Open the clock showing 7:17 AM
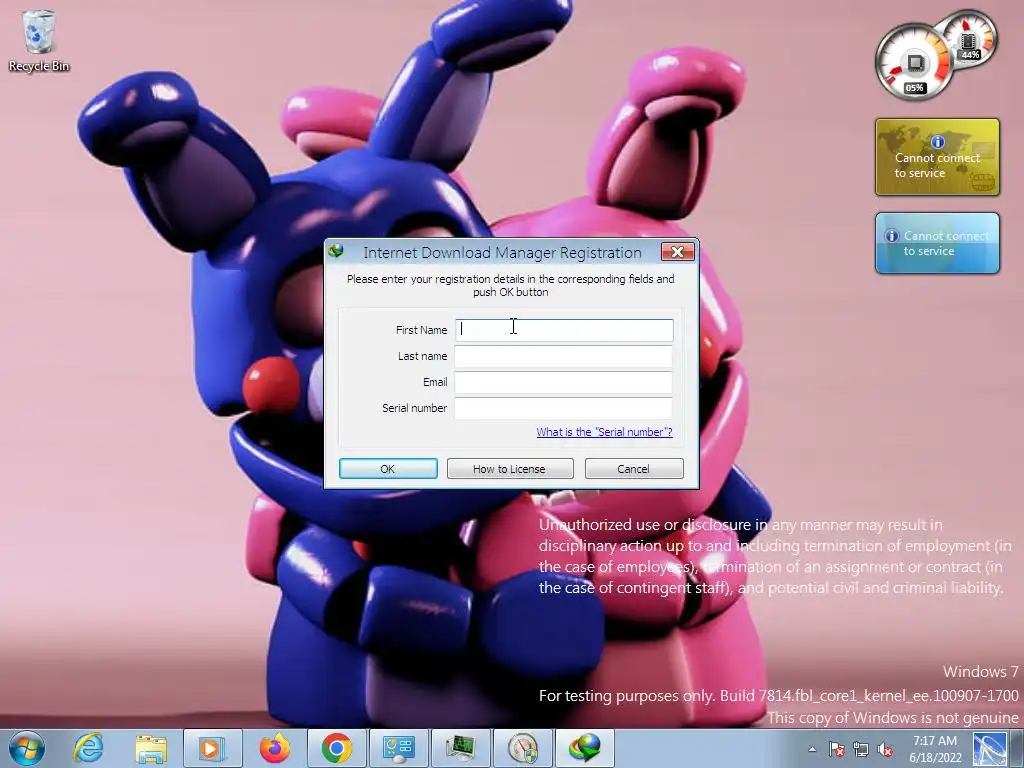The image size is (1024, 768). [x=935, y=749]
